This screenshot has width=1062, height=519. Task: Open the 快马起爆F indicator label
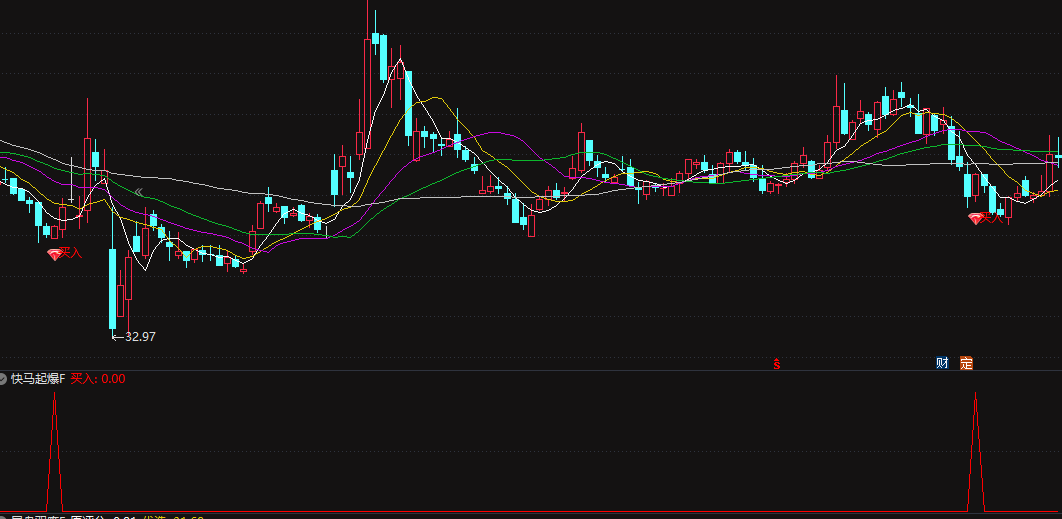coord(38,380)
